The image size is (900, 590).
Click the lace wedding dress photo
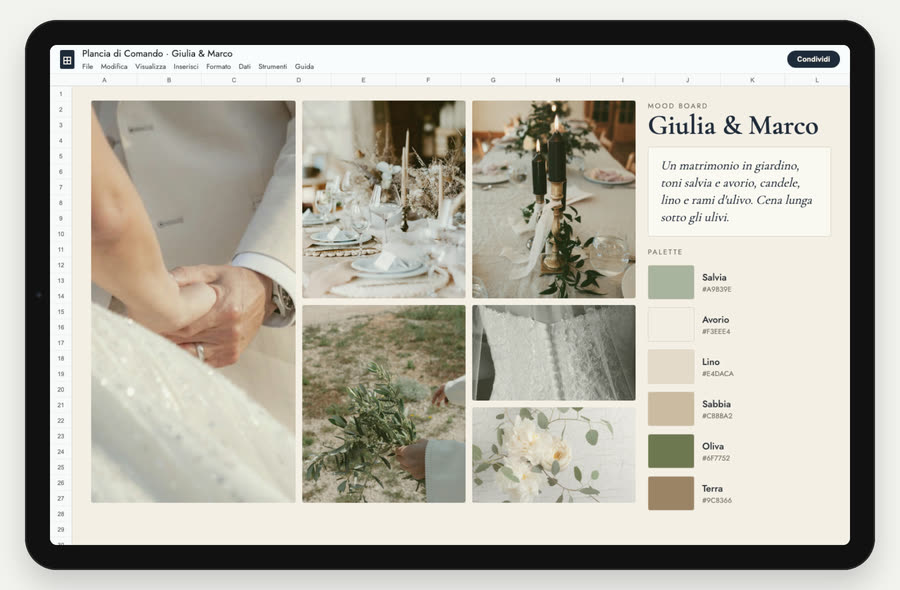(x=554, y=353)
